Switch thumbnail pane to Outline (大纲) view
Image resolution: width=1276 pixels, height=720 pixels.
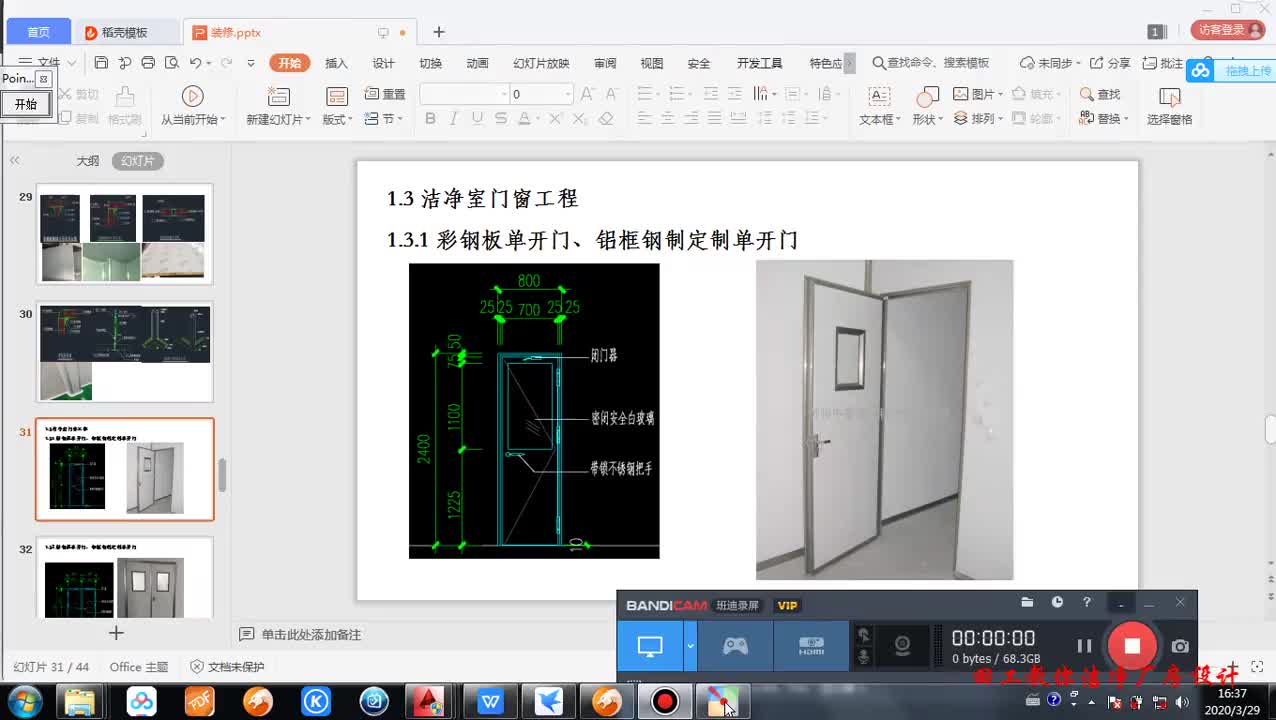(x=87, y=161)
